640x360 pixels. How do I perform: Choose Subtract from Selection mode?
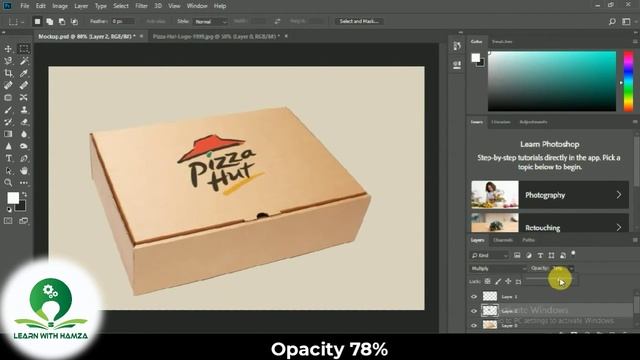[x=62, y=21]
